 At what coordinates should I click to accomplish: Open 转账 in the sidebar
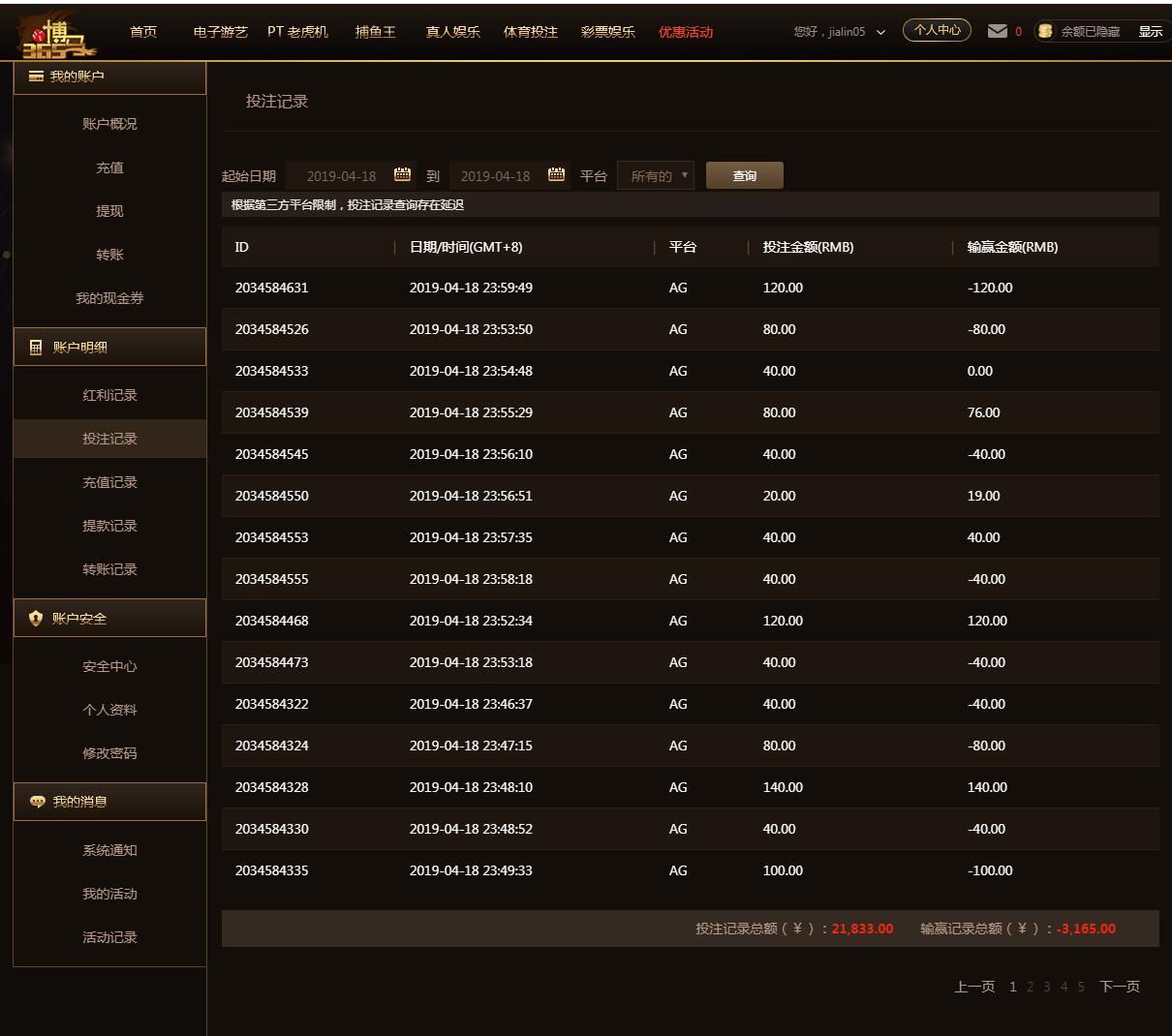109,255
